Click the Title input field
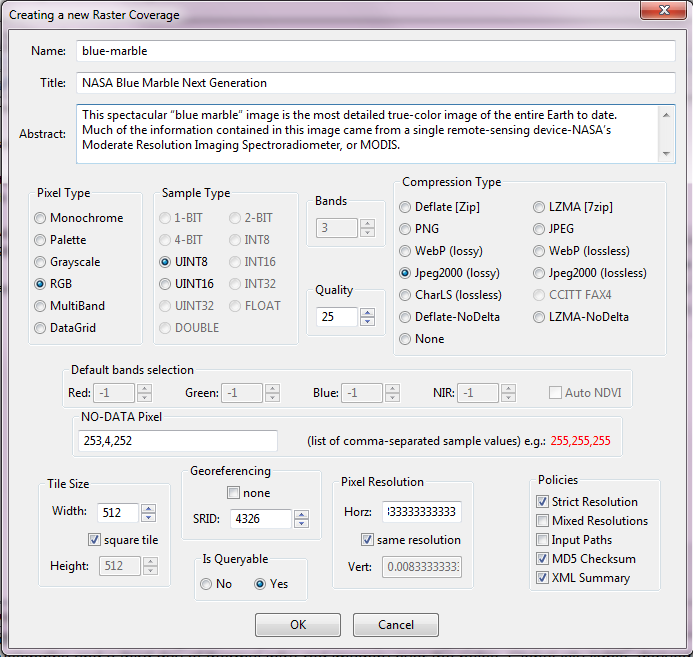This screenshot has width=693, height=657. click(x=376, y=83)
